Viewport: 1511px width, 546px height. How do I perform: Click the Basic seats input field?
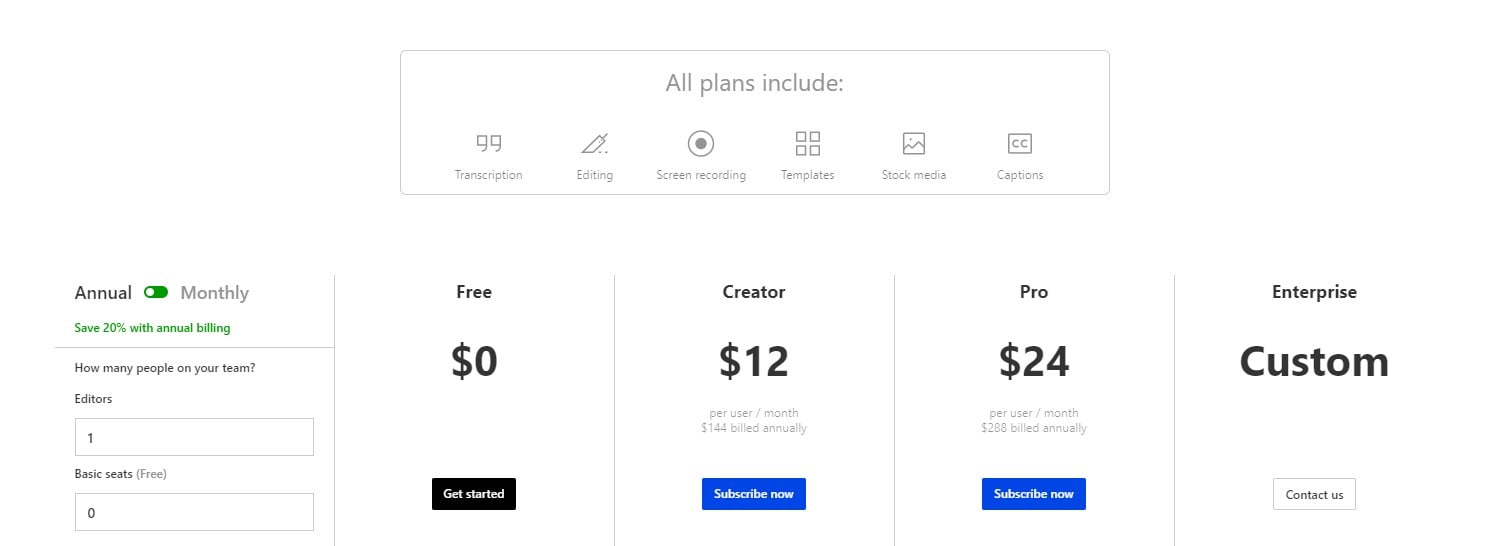point(194,512)
